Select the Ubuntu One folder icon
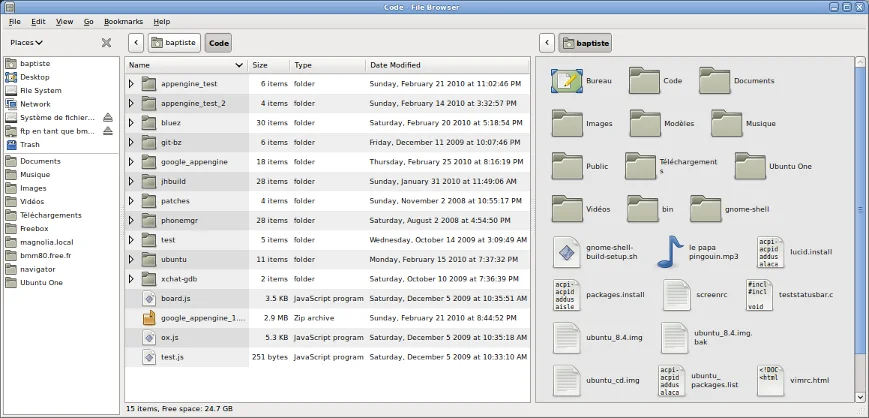Screen dimensions: 869x418 click(x=750, y=165)
